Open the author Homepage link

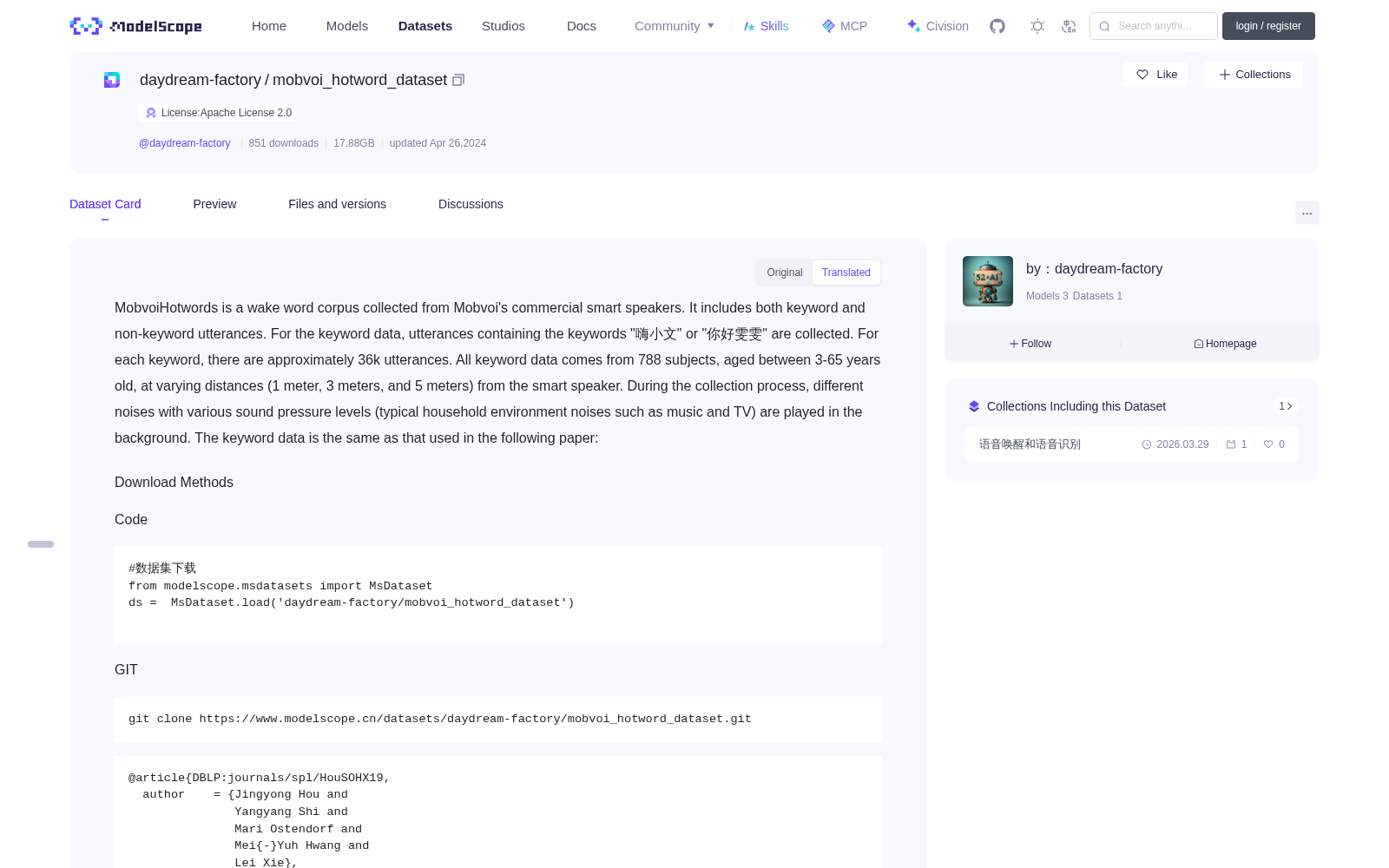tap(1225, 344)
